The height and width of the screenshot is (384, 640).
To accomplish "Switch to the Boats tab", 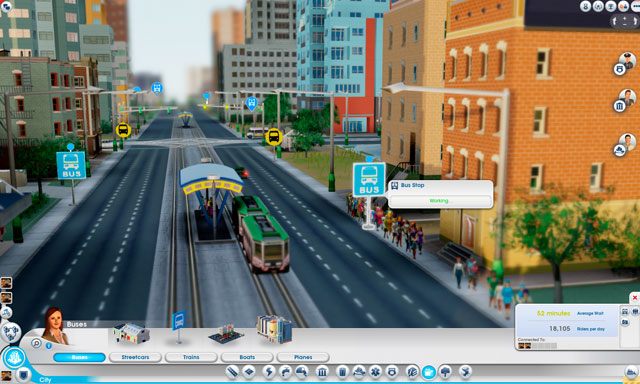I will click(x=247, y=357).
